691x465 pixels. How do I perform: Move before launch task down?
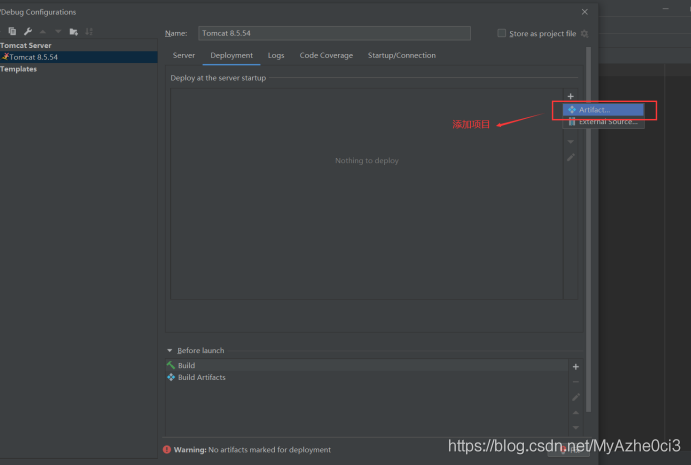[x=576, y=428]
